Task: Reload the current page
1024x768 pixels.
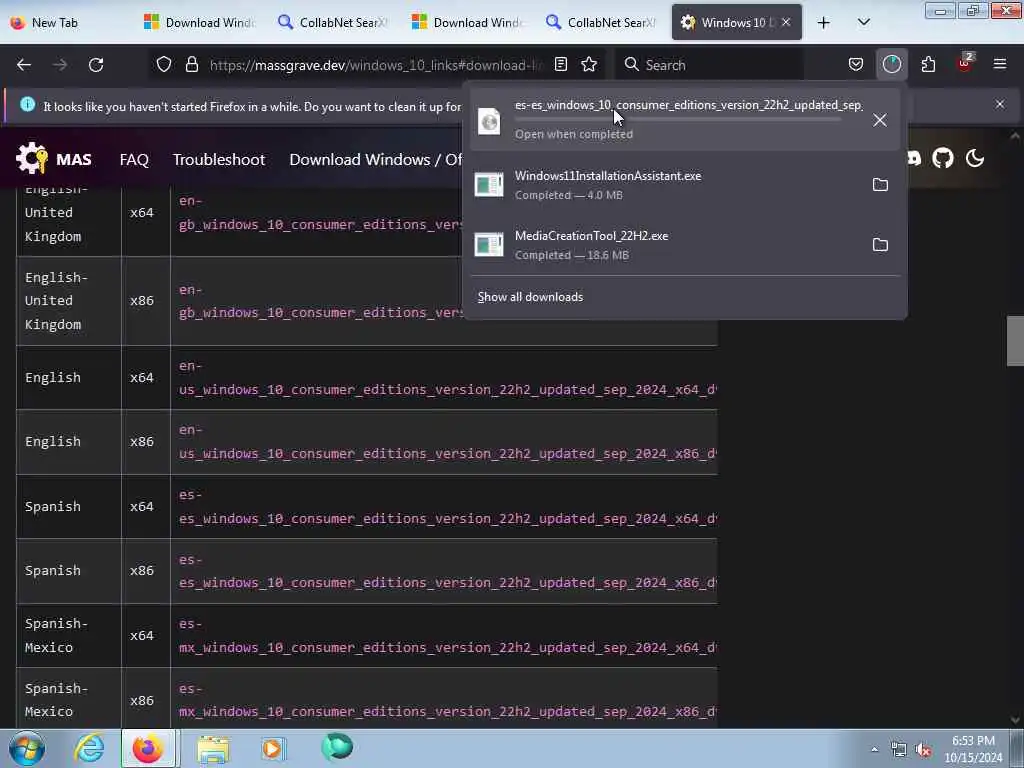Action: coord(96,65)
